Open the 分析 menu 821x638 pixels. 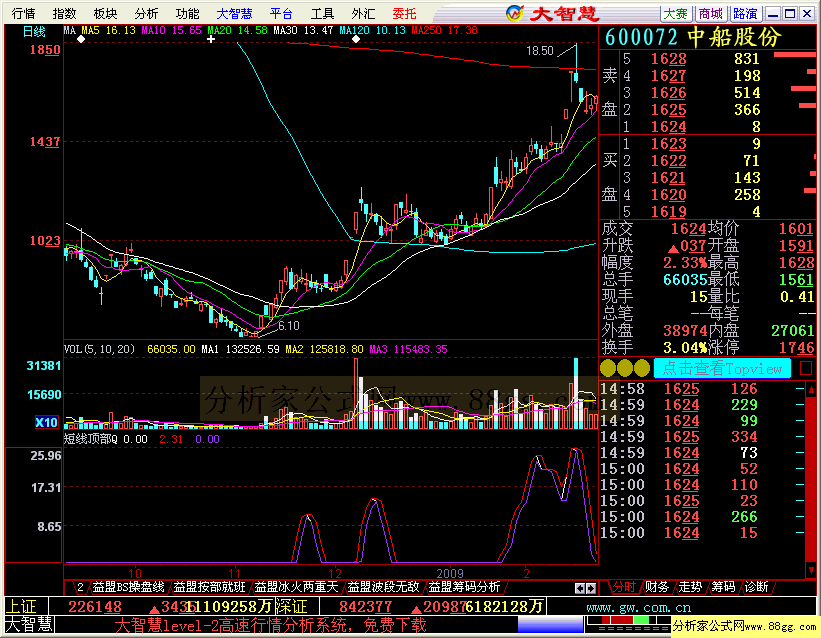click(x=146, y=14)
